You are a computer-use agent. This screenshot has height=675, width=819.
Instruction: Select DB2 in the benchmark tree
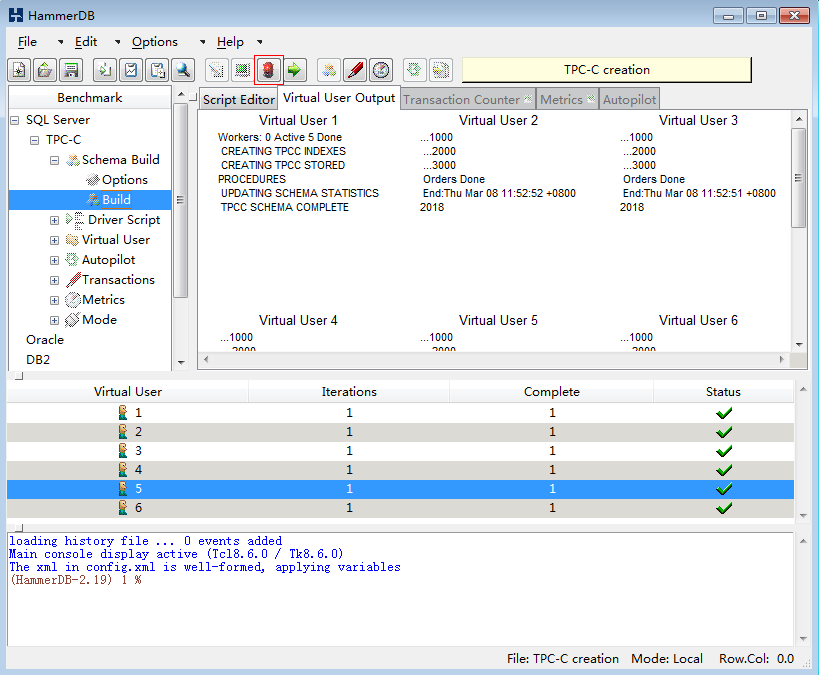38,359
